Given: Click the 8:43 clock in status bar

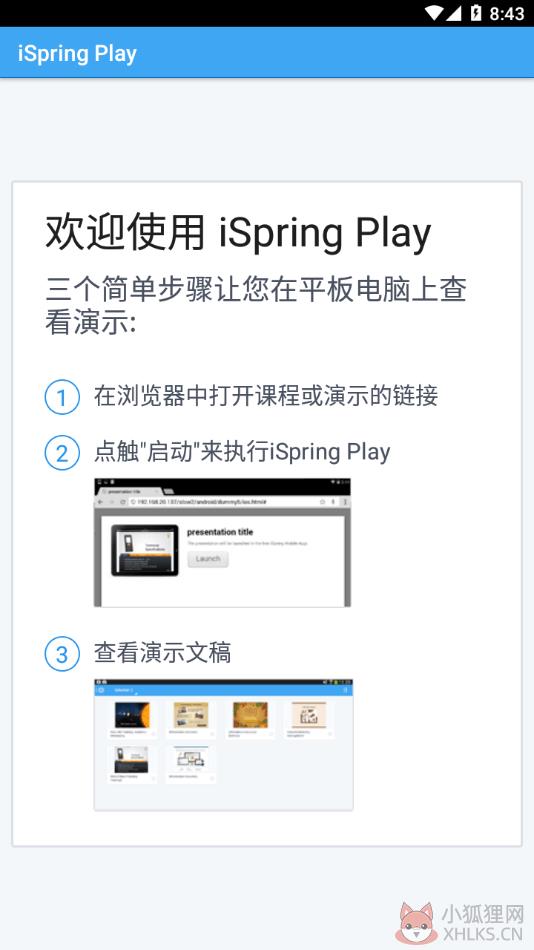Looking at the screenshot, I should (x=506, y=13).
